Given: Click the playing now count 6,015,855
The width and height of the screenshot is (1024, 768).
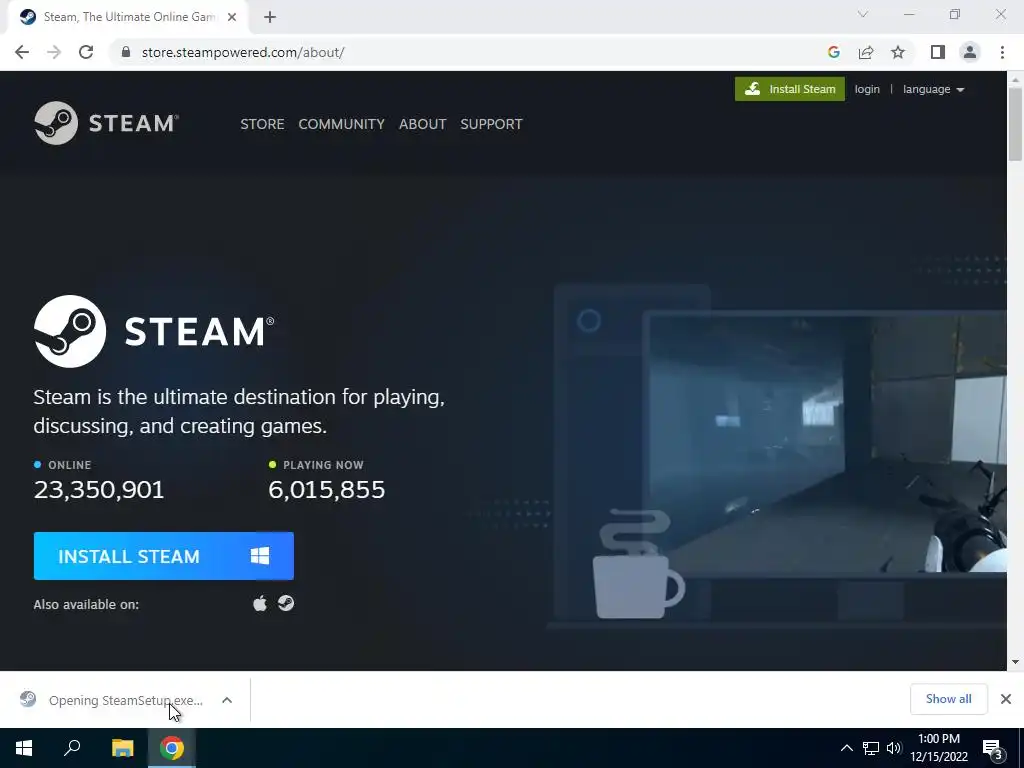Looking at the screenshot, I should (327, 489).
